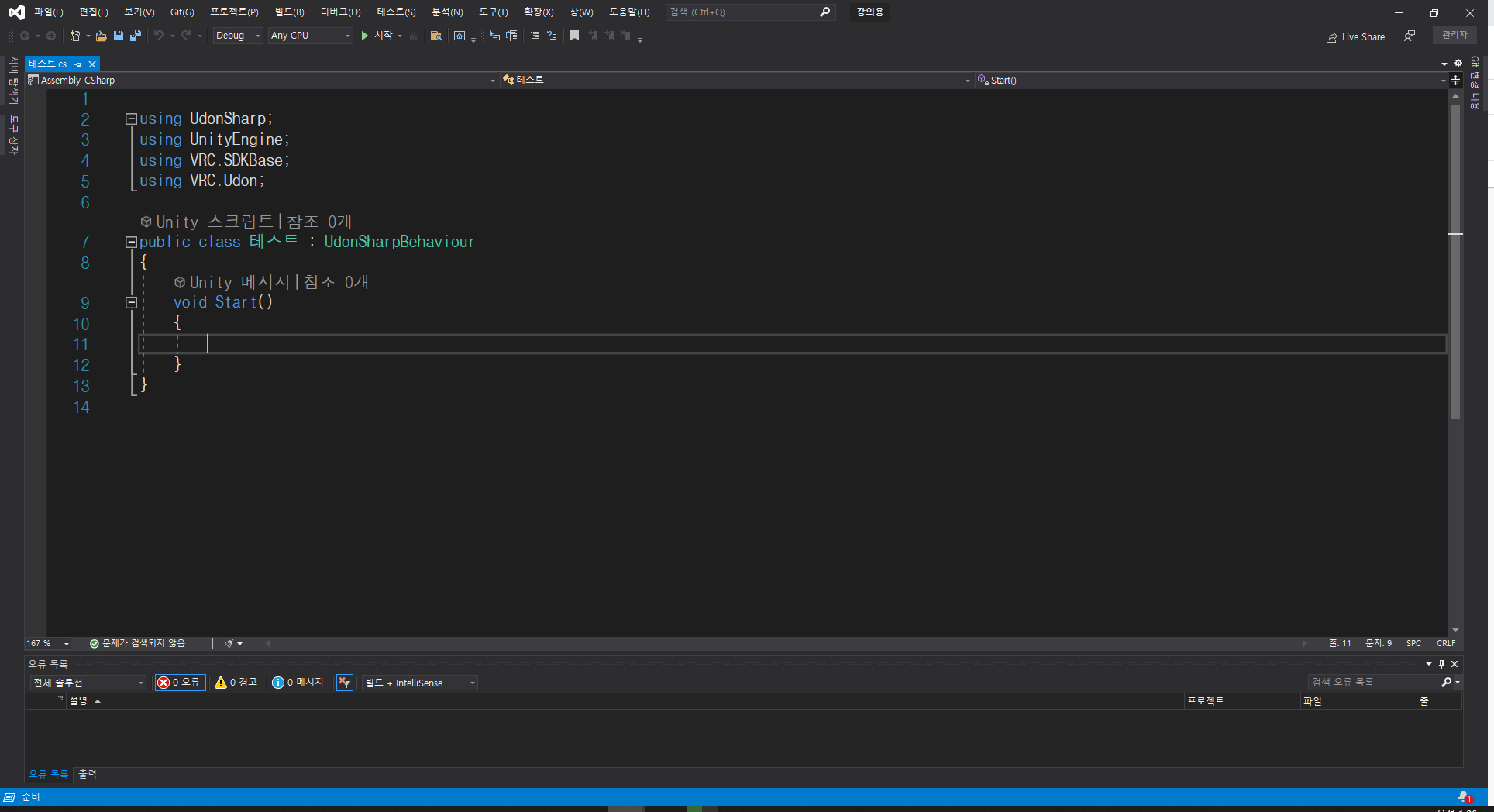
Task: Open Live Share
Action: [1355, 37]
